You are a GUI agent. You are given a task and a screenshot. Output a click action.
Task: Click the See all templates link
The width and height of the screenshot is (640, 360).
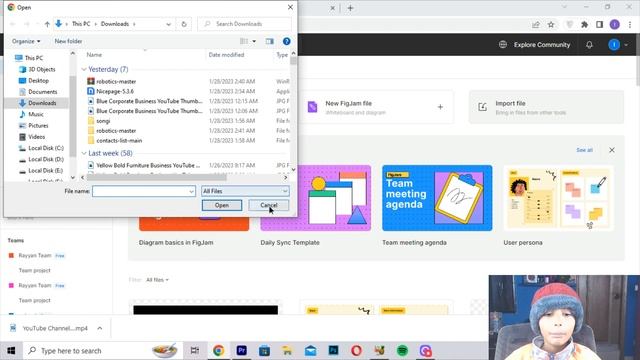coord(584,150)
